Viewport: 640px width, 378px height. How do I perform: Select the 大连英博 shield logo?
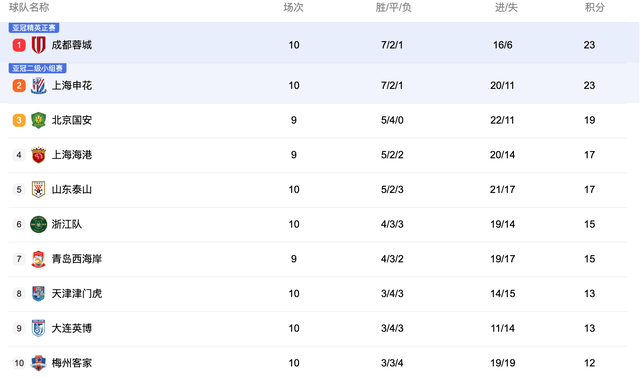pyautogui.click(x=38, y=328)
